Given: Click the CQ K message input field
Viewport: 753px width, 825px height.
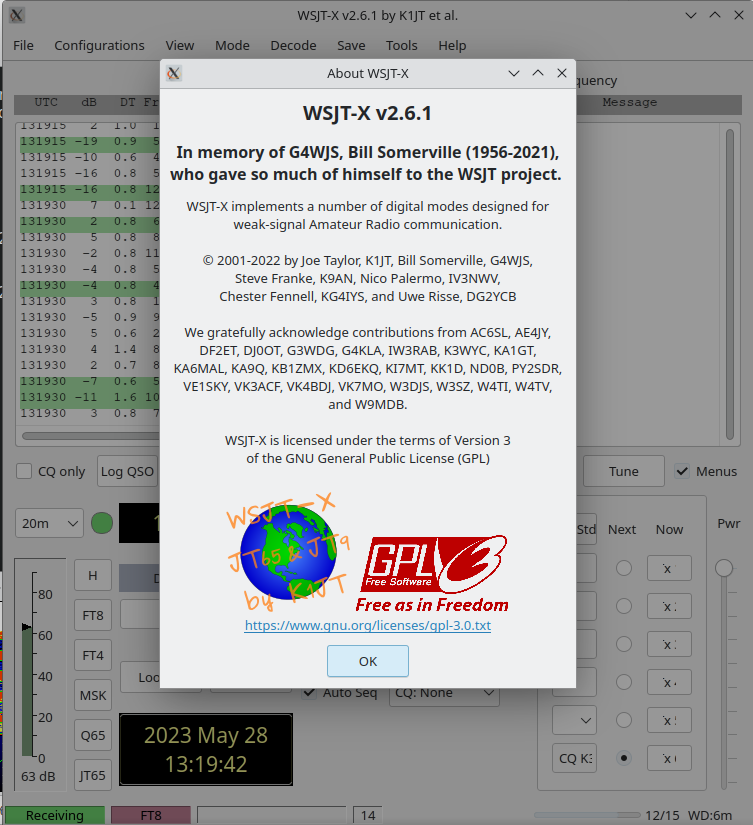Looking at the screenshot, I should point(575,758).
